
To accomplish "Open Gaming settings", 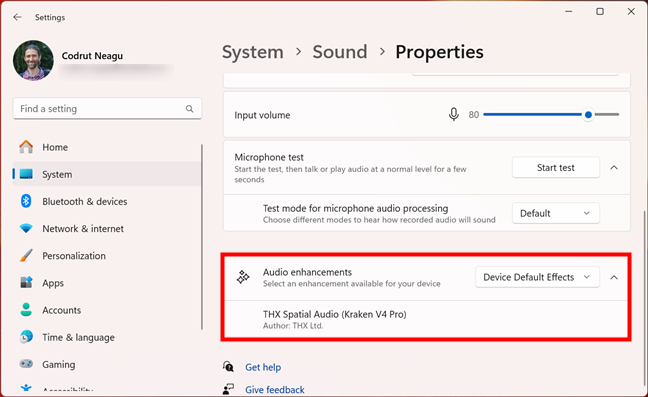I will click(x=106, y=364).
